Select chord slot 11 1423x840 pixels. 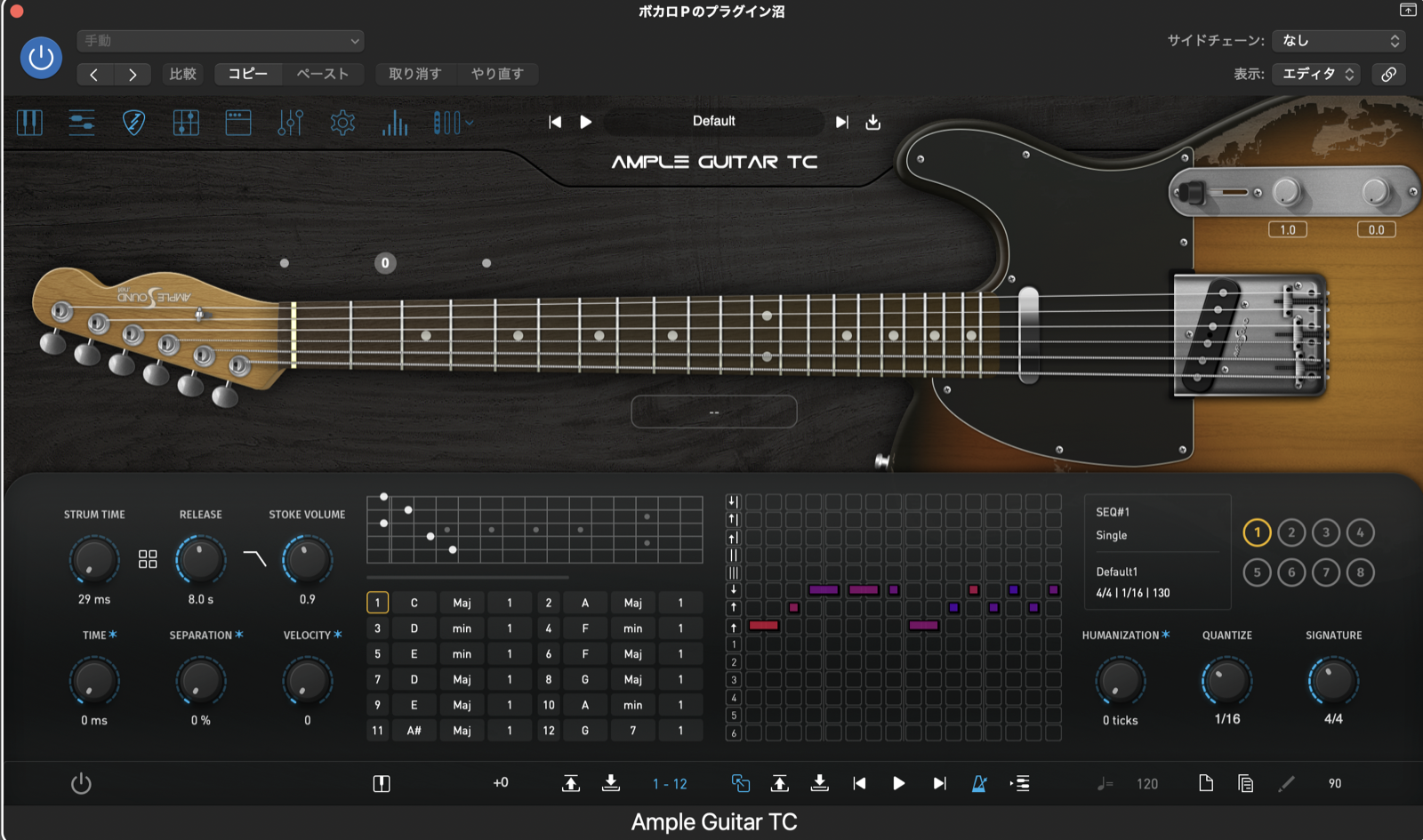[x=377, y=731]
